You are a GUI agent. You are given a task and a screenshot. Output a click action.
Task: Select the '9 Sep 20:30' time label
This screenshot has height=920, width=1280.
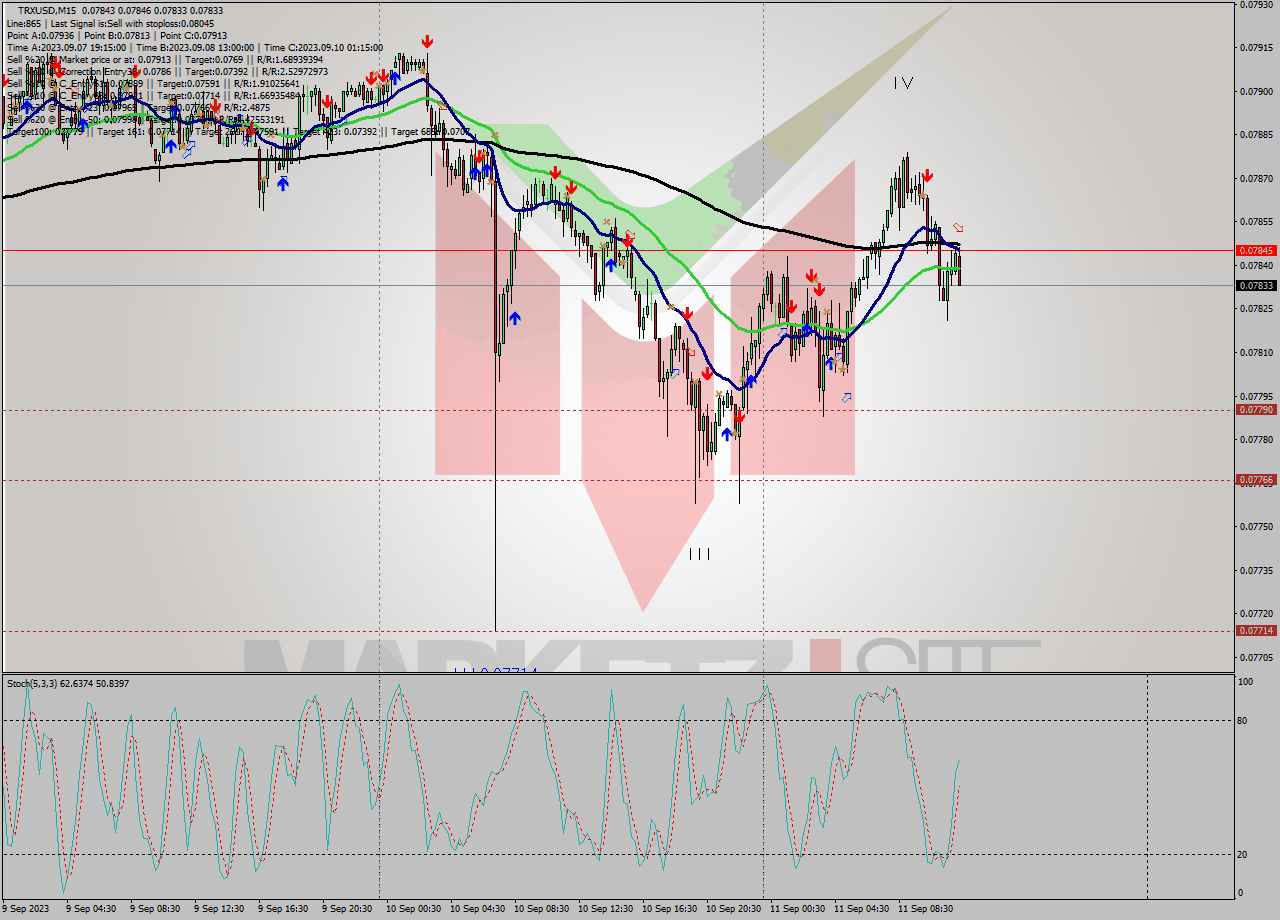(347, 909)
